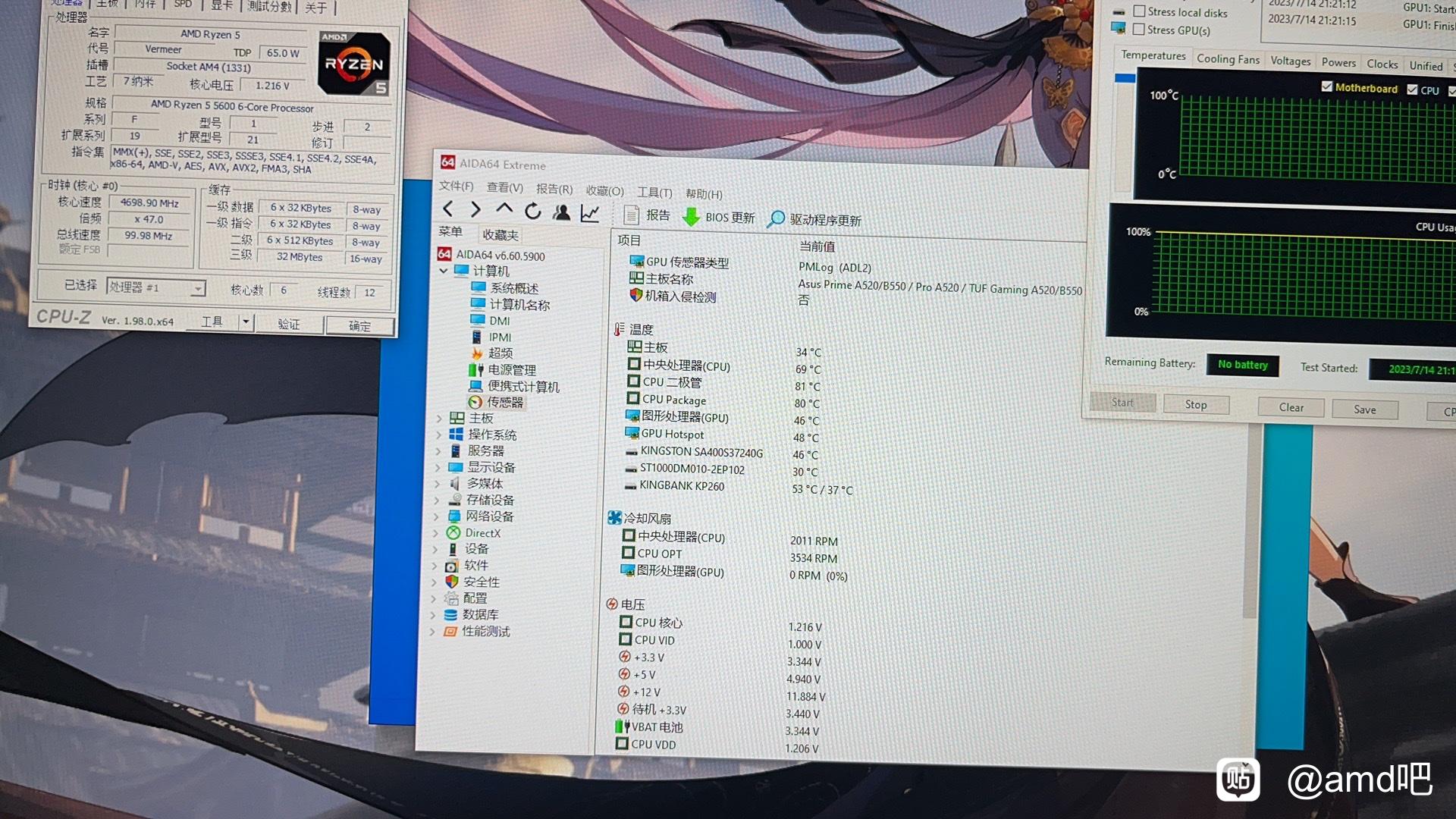
Task: Click the DirectX Xbox icon
Action: coord(453,532)
